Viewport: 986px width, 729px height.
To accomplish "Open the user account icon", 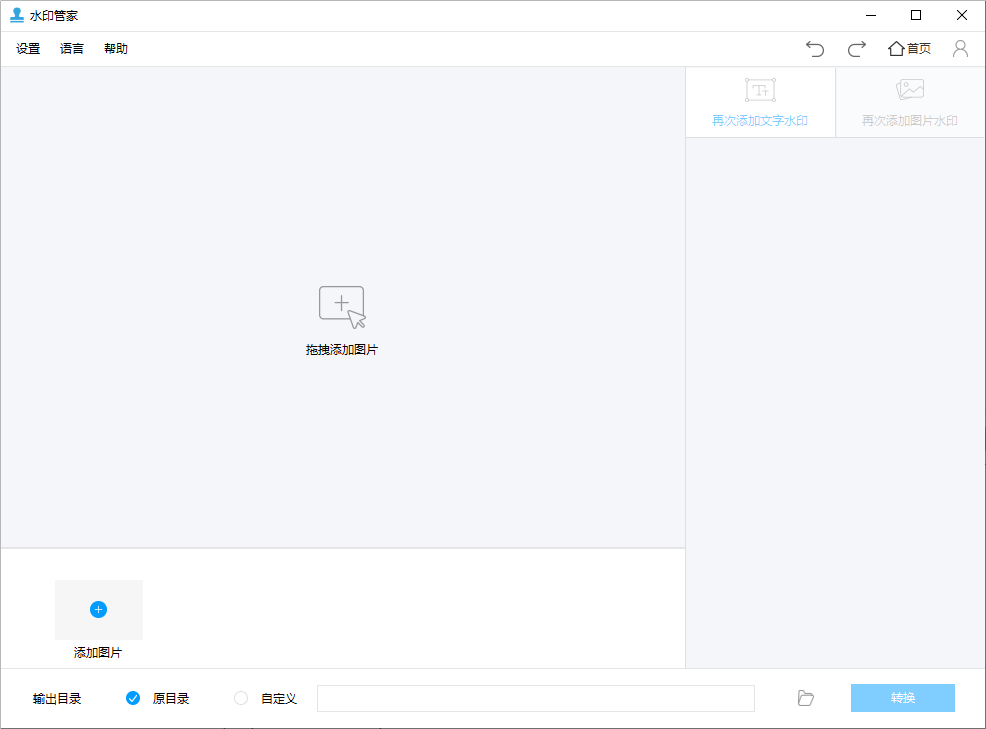I will coord(960,48).
